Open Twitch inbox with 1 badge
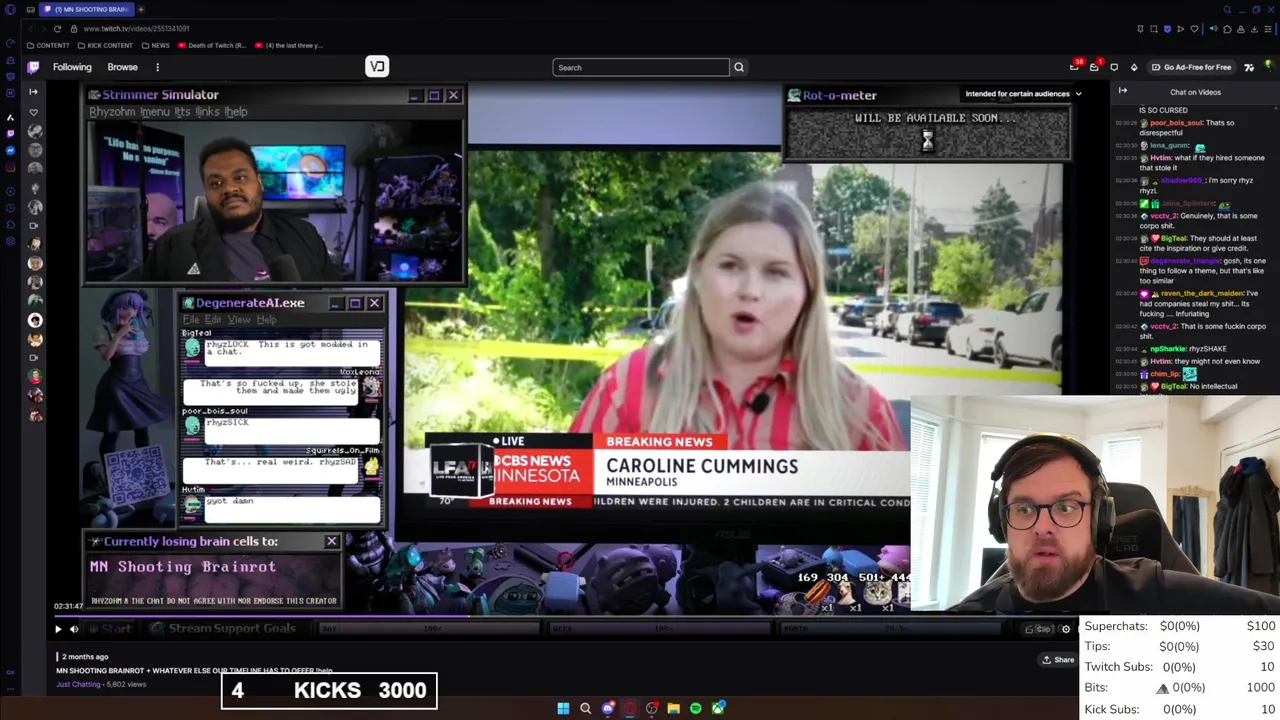The image size is (1280, 720). click(x=1095, y=67)
